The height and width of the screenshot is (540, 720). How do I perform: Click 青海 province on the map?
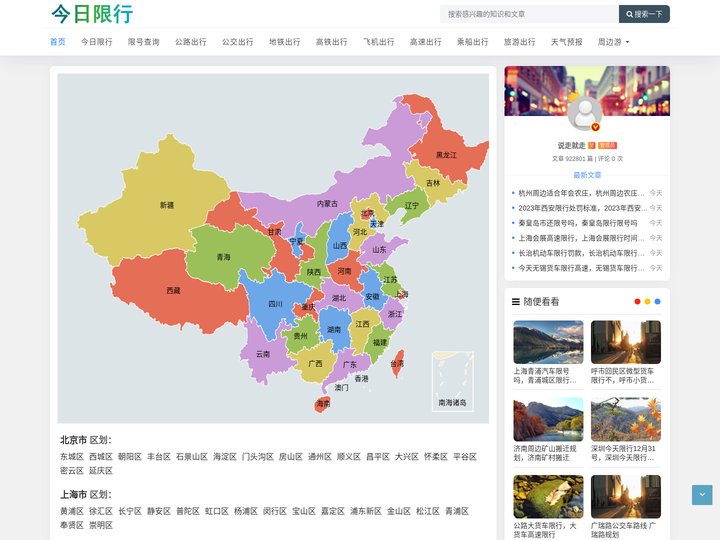224,257
